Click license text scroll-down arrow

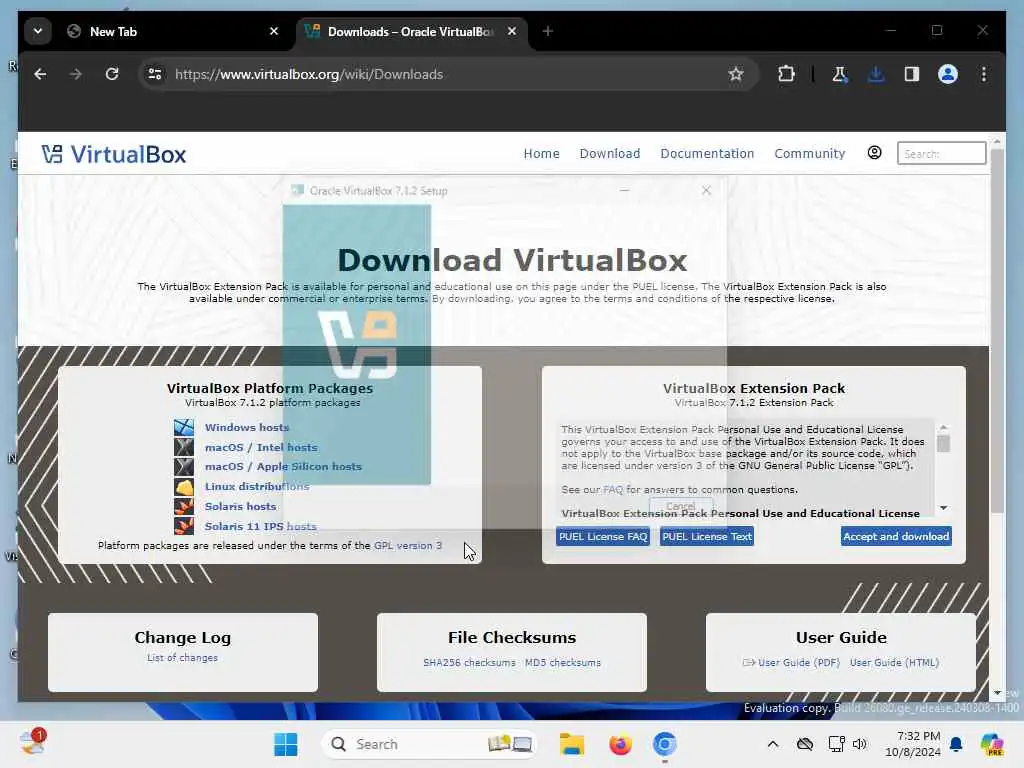point(944,507)
